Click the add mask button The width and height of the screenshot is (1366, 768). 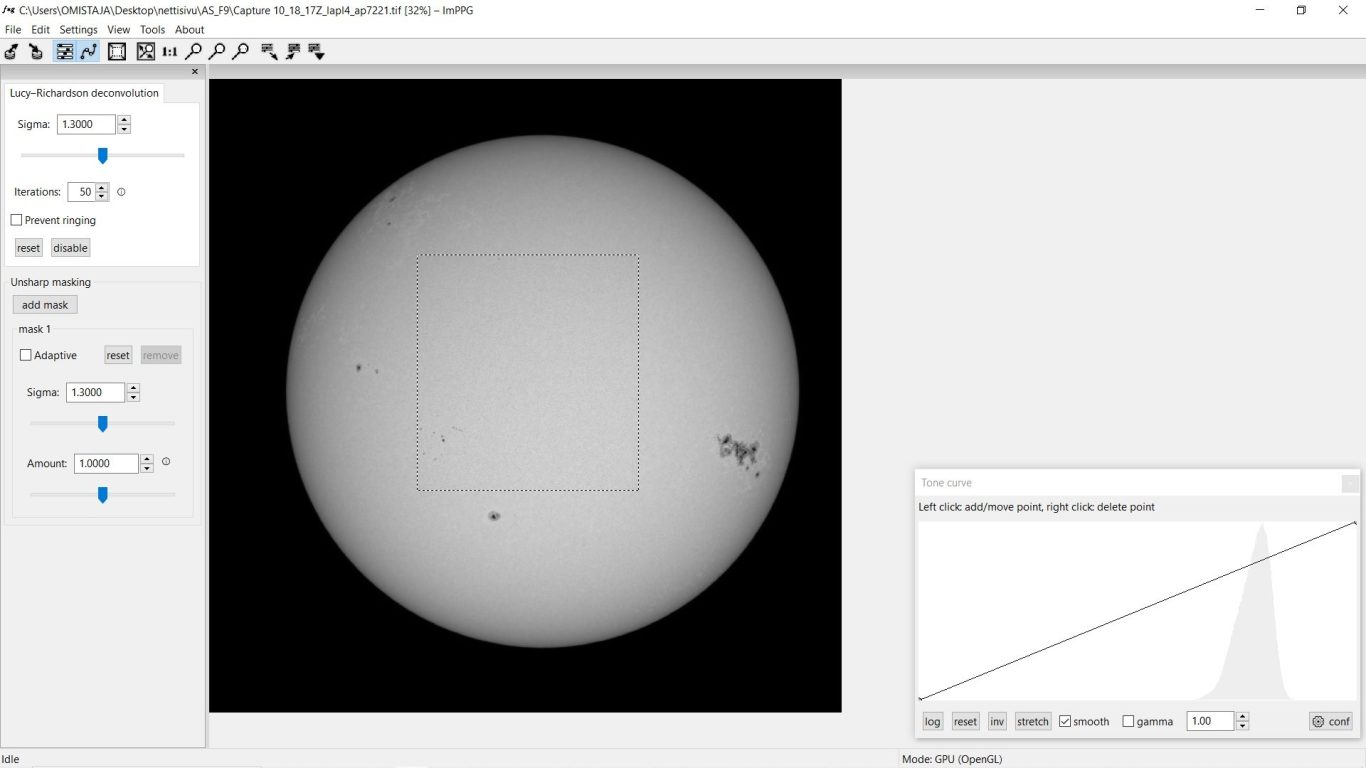tap(45, 305)
